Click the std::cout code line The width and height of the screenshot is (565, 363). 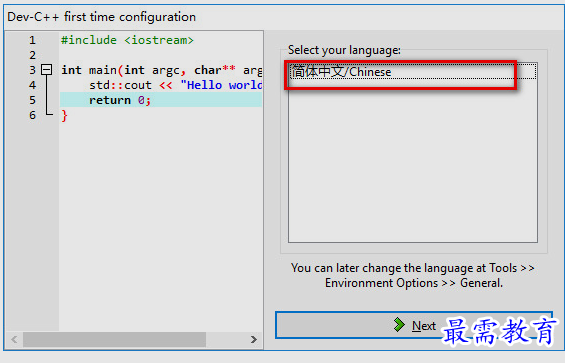point(175,85)
